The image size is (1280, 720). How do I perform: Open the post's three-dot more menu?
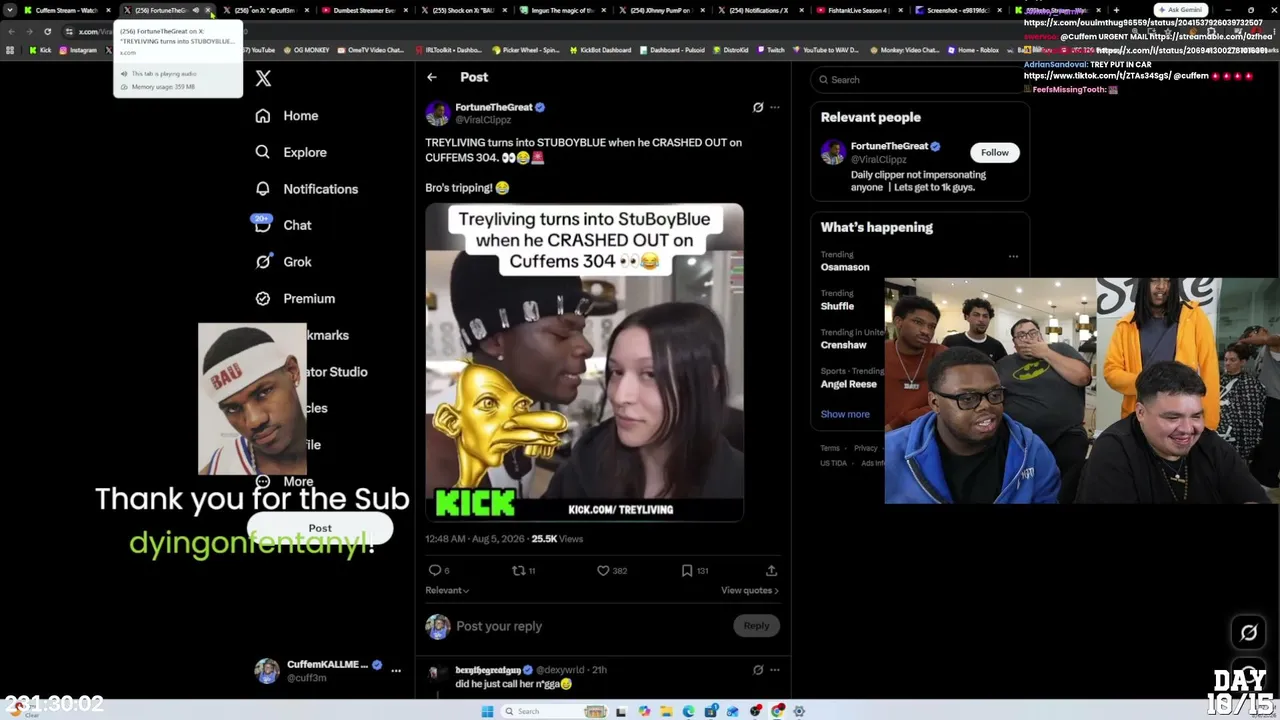775,107
